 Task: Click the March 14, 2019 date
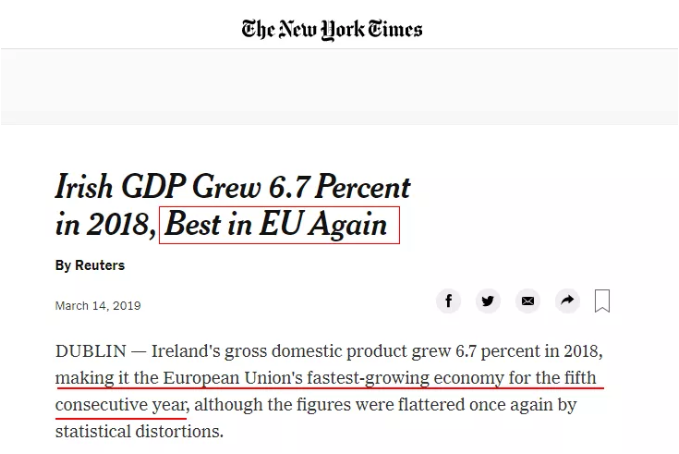[x=98, y=305]
